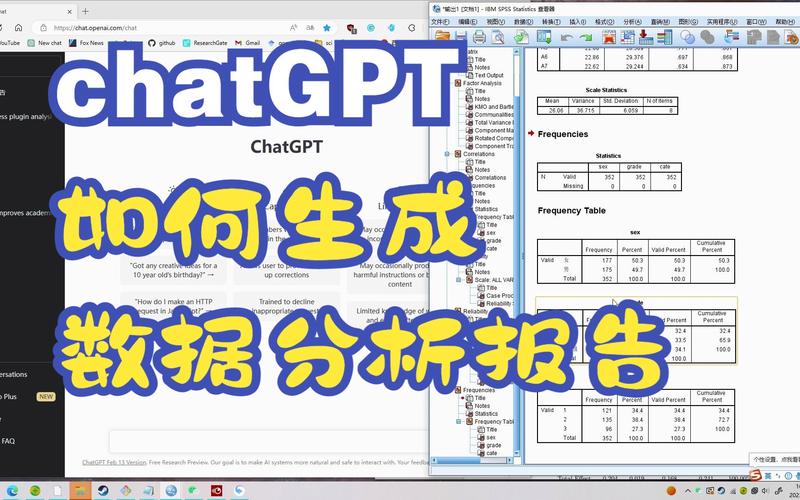The width and height of the screenshot is (800, 500).
Task: Click the Export output icon in SPSS
Action: click(521, 37)
